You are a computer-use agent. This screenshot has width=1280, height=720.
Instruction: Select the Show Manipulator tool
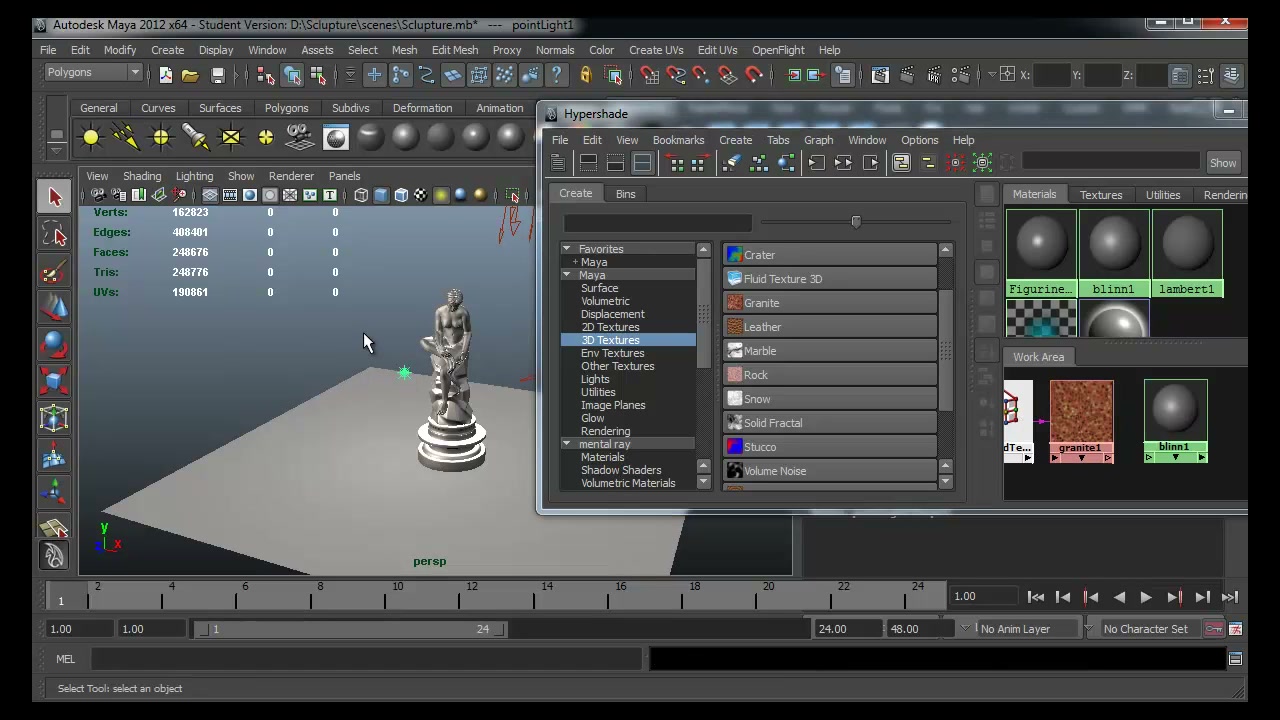pyautogui.click(x=55, y=493)
